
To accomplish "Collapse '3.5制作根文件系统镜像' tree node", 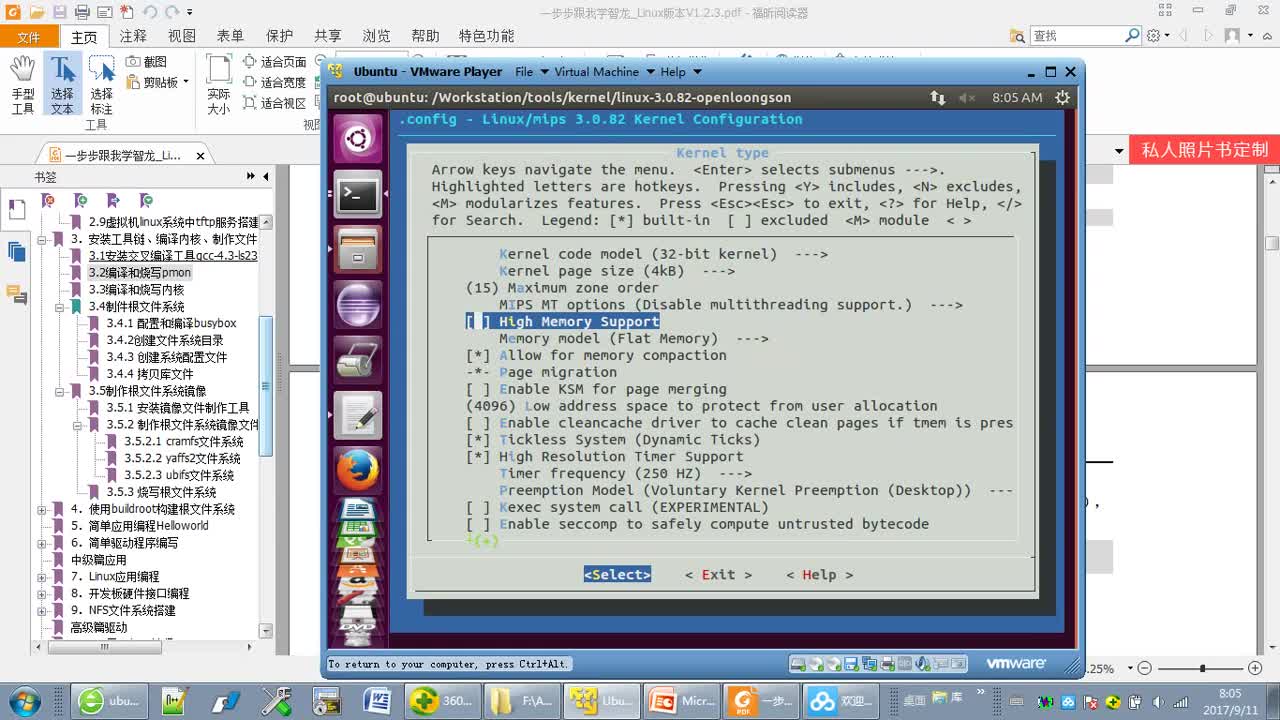I will pos(60,391).
